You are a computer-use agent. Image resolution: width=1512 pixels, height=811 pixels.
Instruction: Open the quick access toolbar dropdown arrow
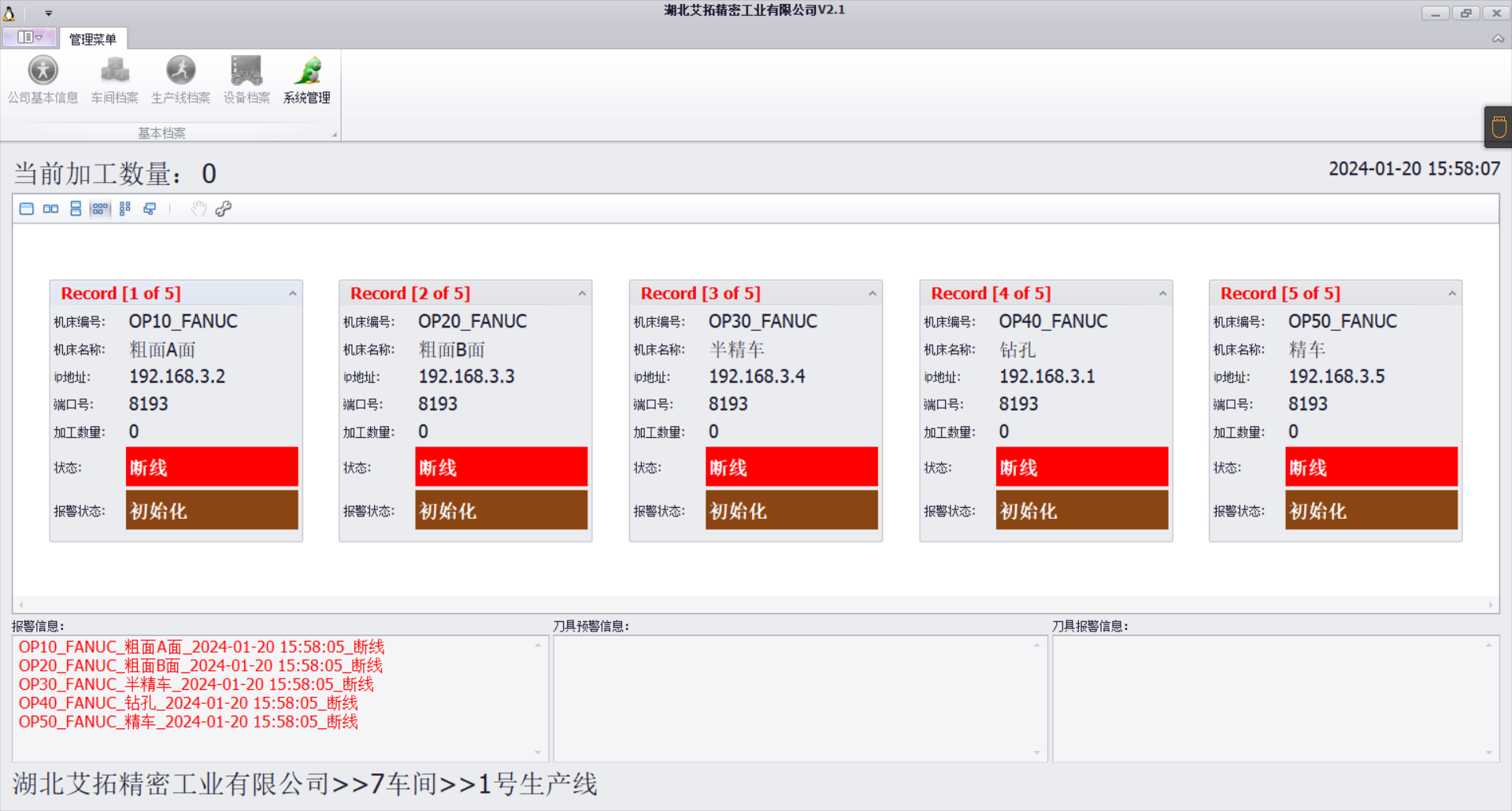point(48,13)
